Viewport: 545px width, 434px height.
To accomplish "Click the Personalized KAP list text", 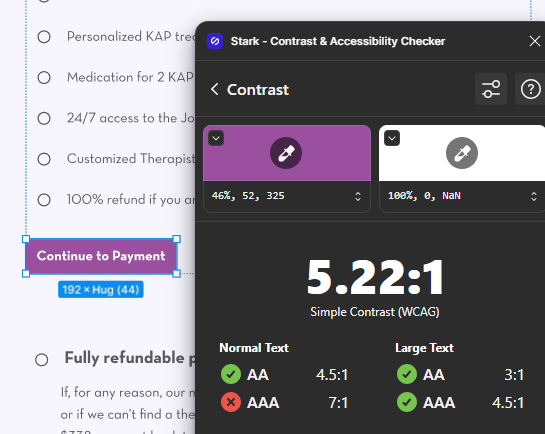I will click(131, 36).
